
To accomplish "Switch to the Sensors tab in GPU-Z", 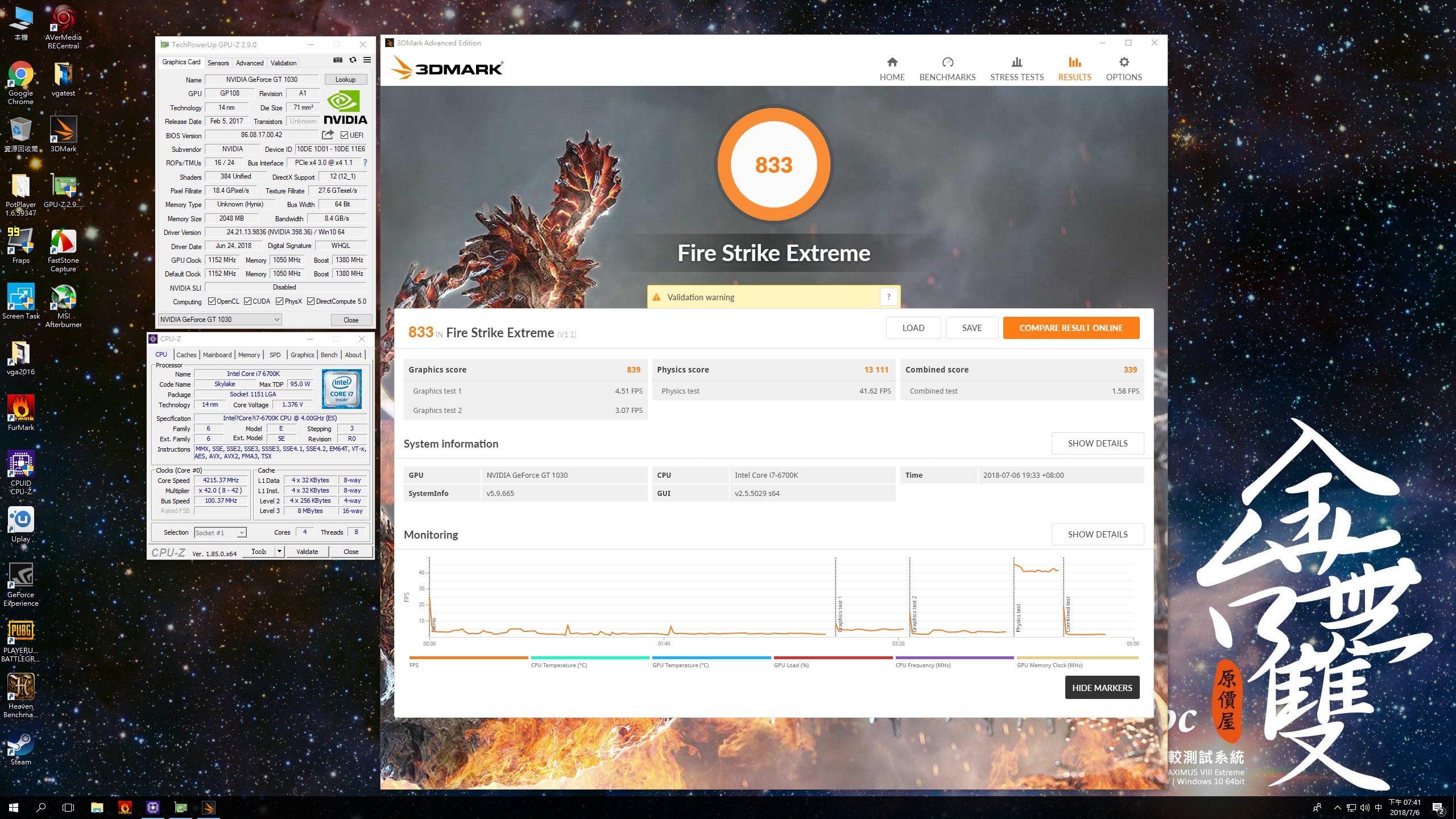I will [218, 63].
